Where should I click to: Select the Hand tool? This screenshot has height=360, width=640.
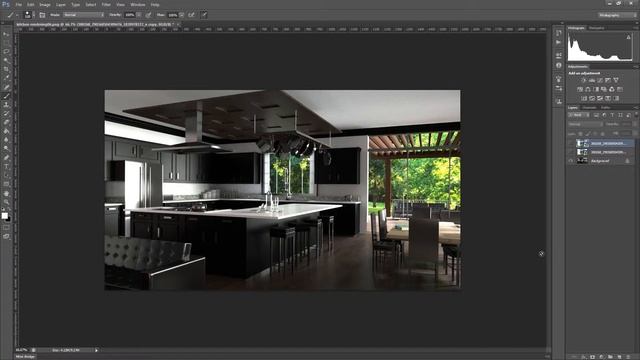[6, 193]
